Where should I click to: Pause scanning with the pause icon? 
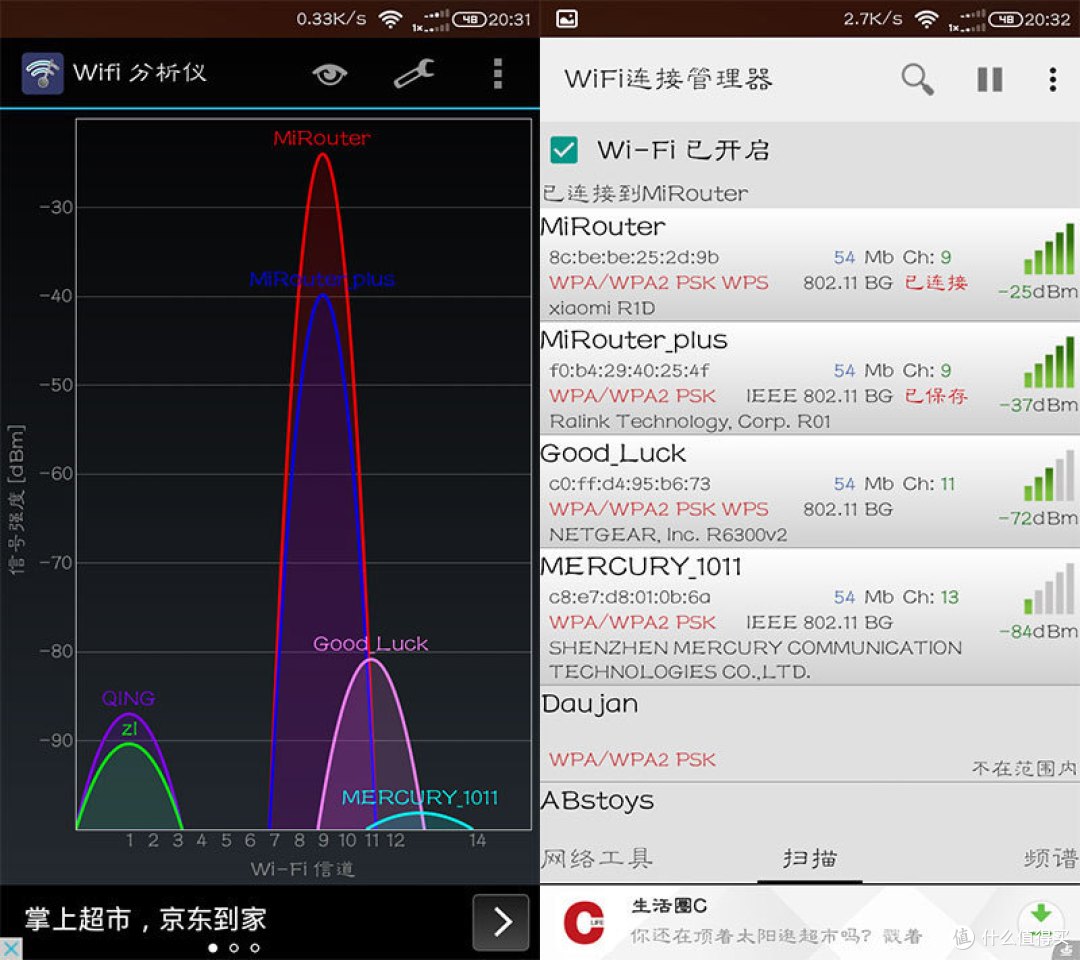(990, 79)
